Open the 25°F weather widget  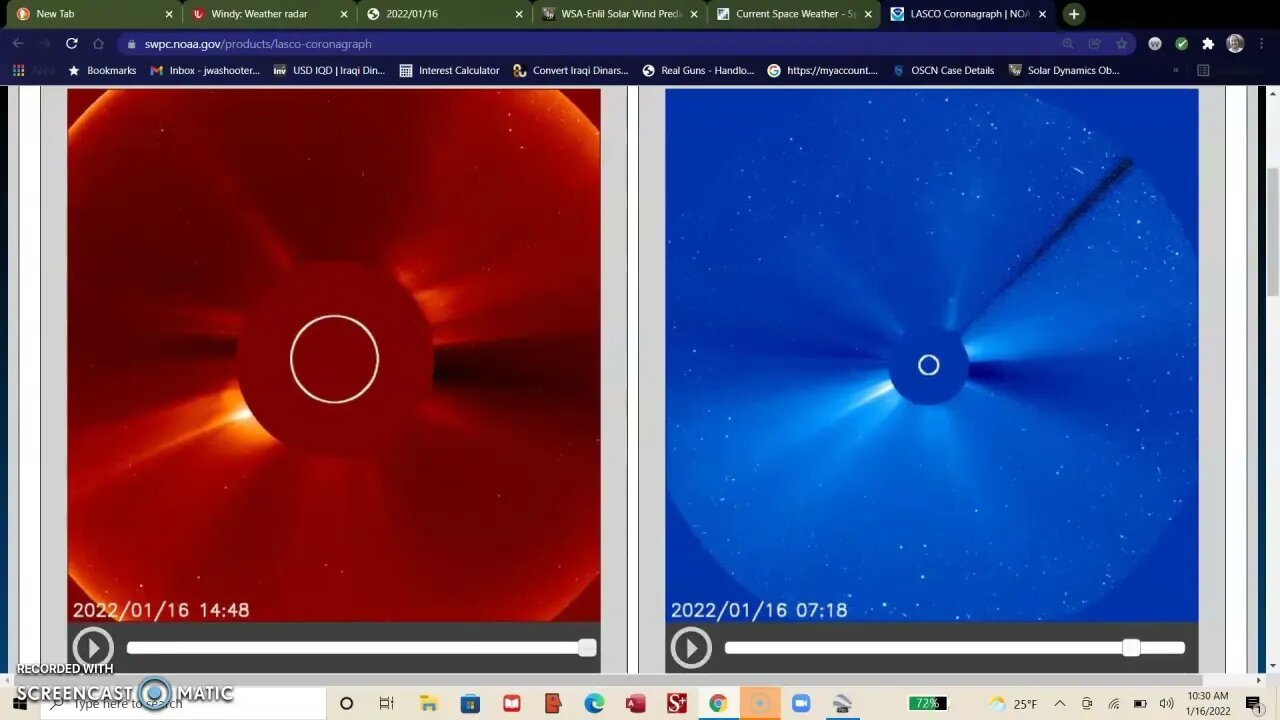pos(1013,704)
